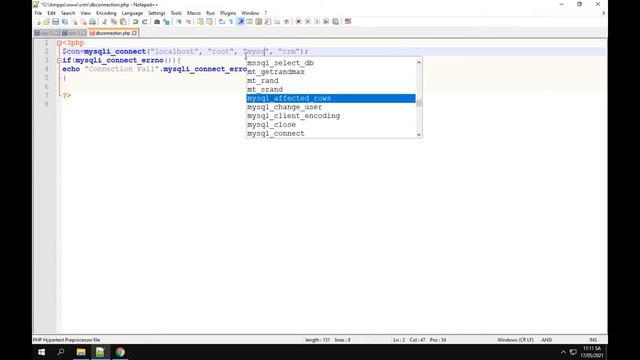This screenshot has height=360, width=640.
Task: Collapse the if block fold on line 3
Action: click(x=59, y=60)
